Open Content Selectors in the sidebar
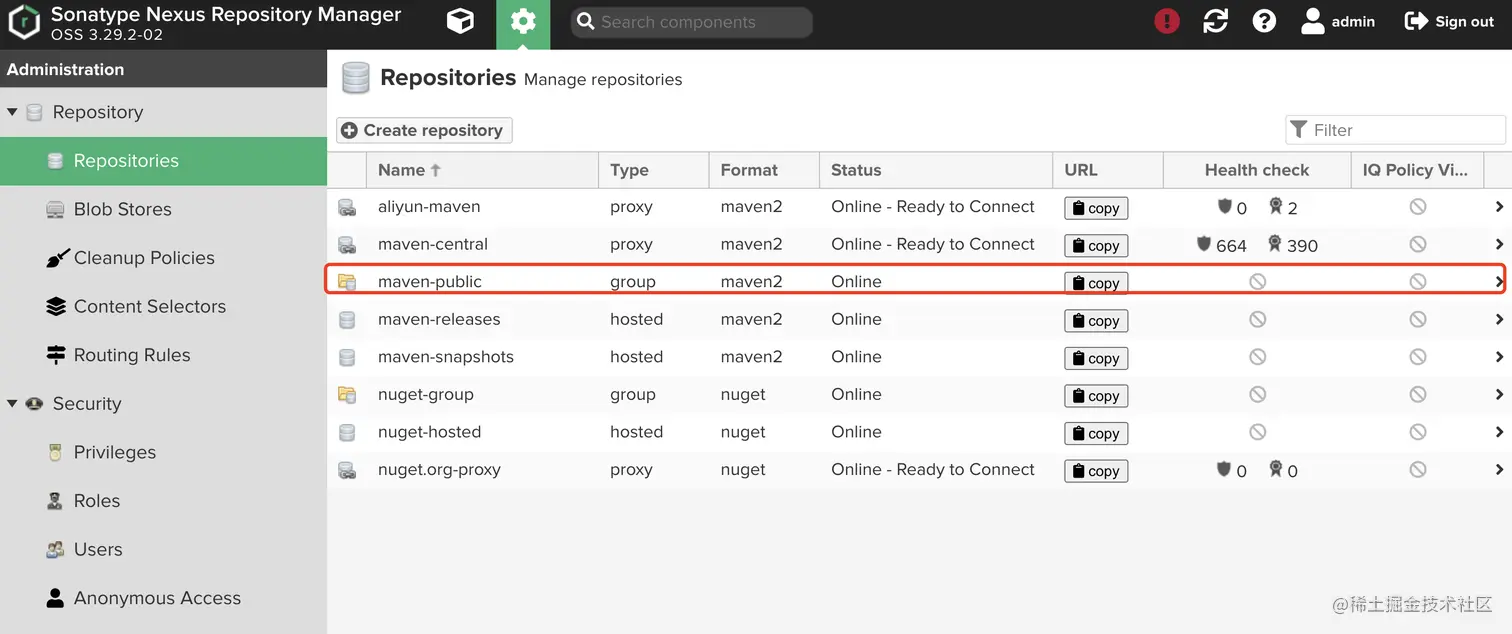This screenshot has width=1512, height=634. pyautogui.click(x=163, y=307)
